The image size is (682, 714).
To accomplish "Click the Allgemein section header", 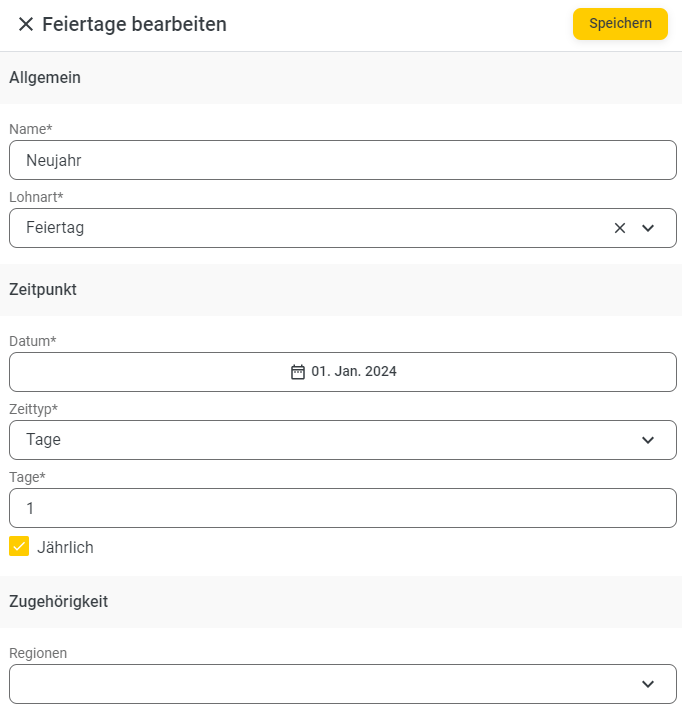I will [45, 77].
